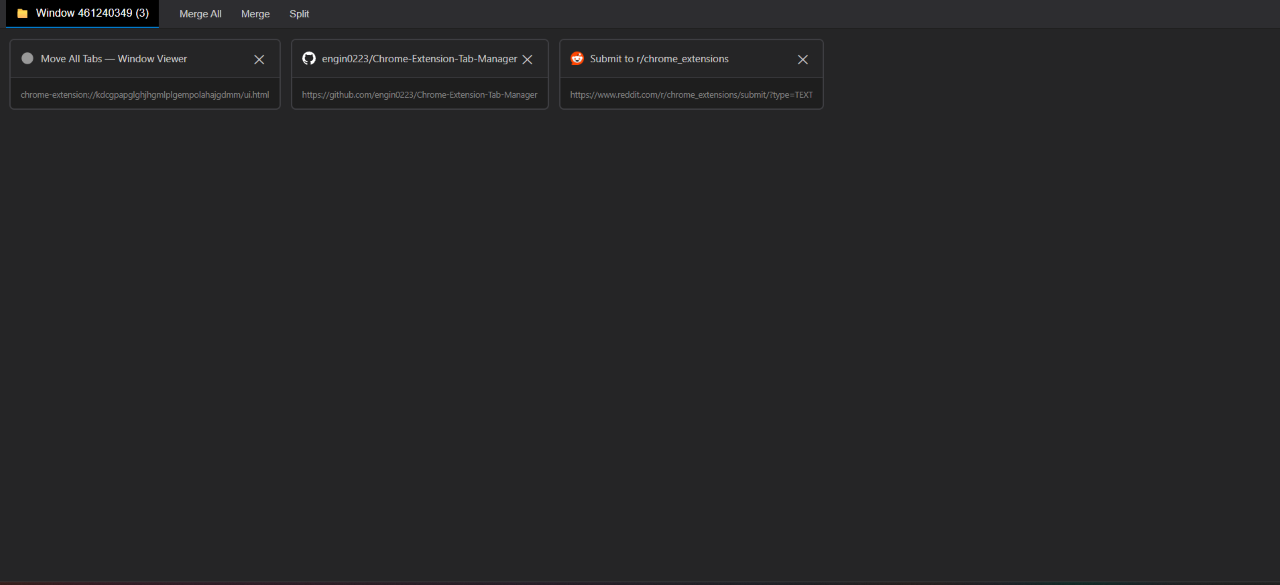Click the reddit.com submit URL text
Image resolution: width=1280 pixels, height=585 pixels.
pos(691,94)
